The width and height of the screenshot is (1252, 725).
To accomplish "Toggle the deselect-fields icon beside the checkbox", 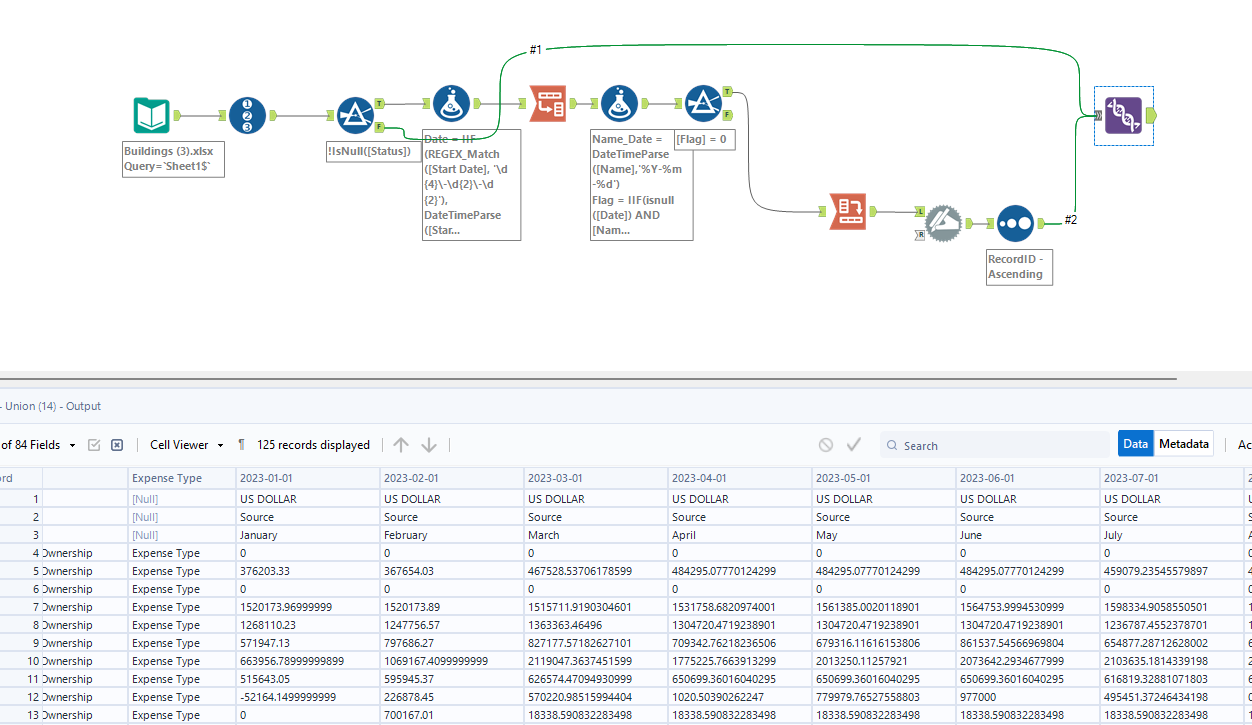I will (117, 445).
